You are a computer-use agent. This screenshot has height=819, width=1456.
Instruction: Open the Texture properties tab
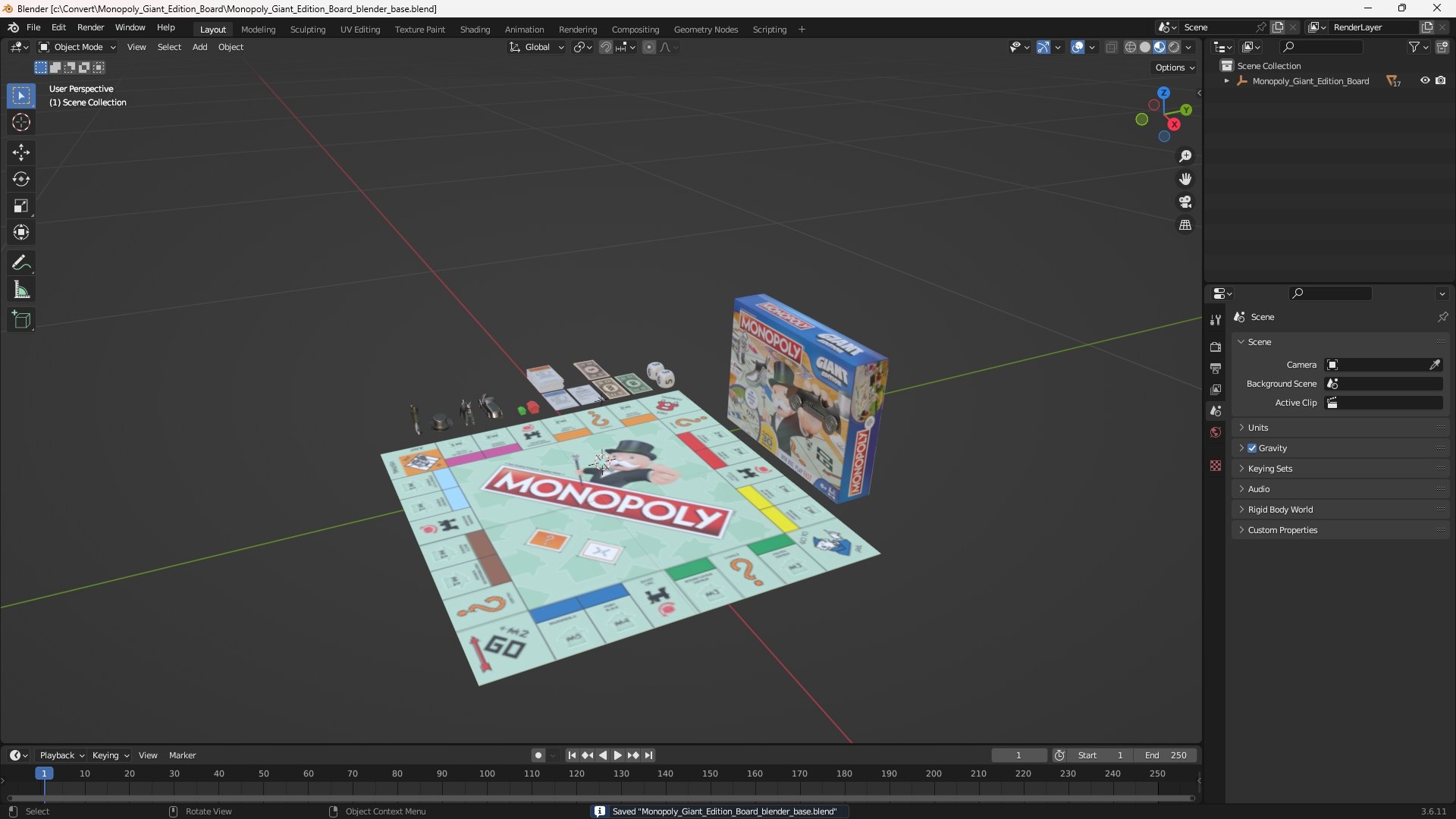[x=1216, y=466]
